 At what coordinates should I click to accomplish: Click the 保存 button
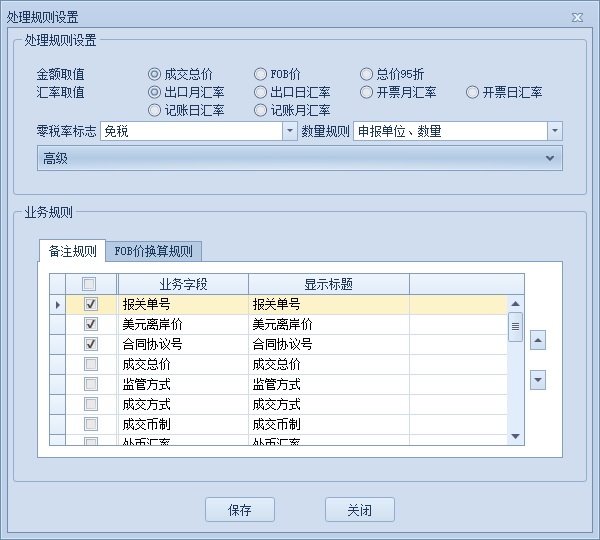[x=240, y=510]
